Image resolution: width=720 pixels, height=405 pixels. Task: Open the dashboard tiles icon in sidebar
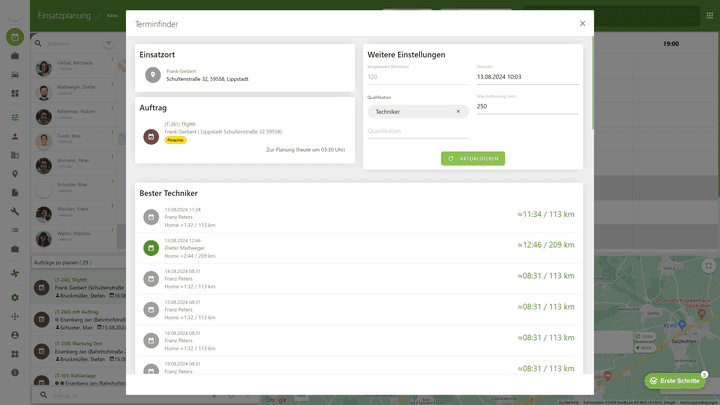click(x=15, y=93)
